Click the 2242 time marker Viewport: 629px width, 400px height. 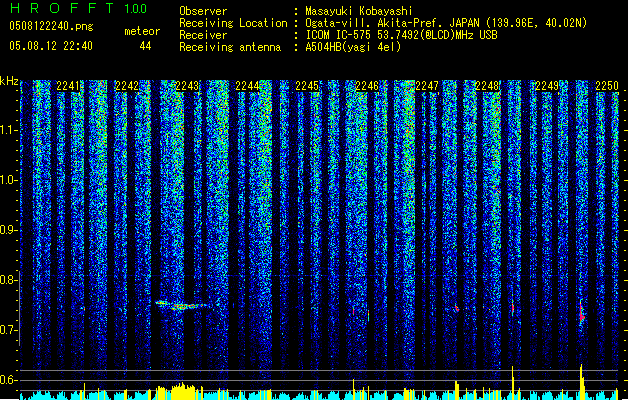coord(127,86)
